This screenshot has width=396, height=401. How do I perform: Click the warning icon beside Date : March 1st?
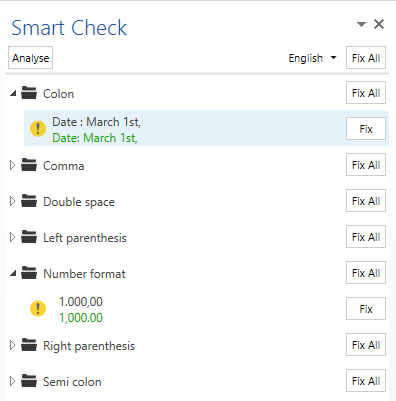click(38, 128)
